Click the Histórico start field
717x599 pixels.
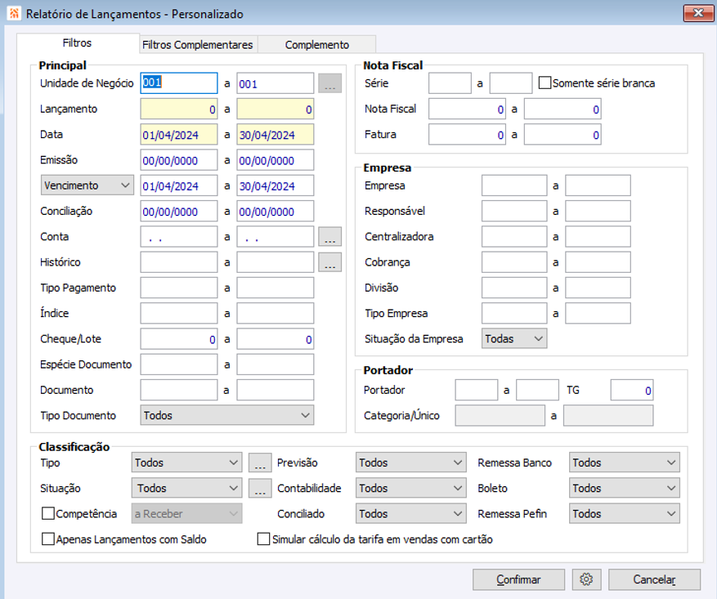coord(179,263)
